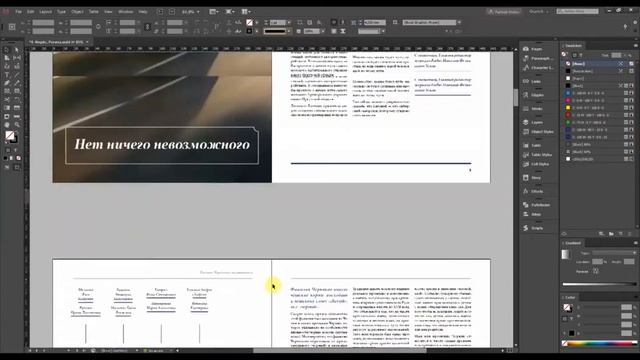The height and width of the screenshot is (360, 640).
Task: Click the fill and stroke box in toolbox
Action: (11, 137)
